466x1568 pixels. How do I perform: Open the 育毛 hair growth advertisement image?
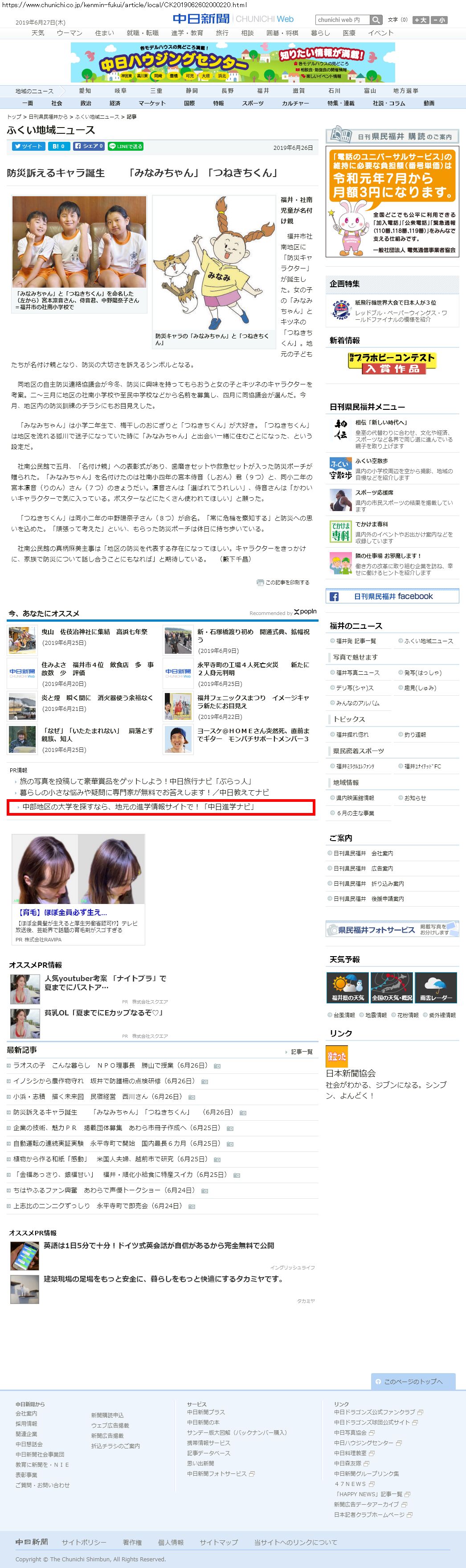(78, 869)
